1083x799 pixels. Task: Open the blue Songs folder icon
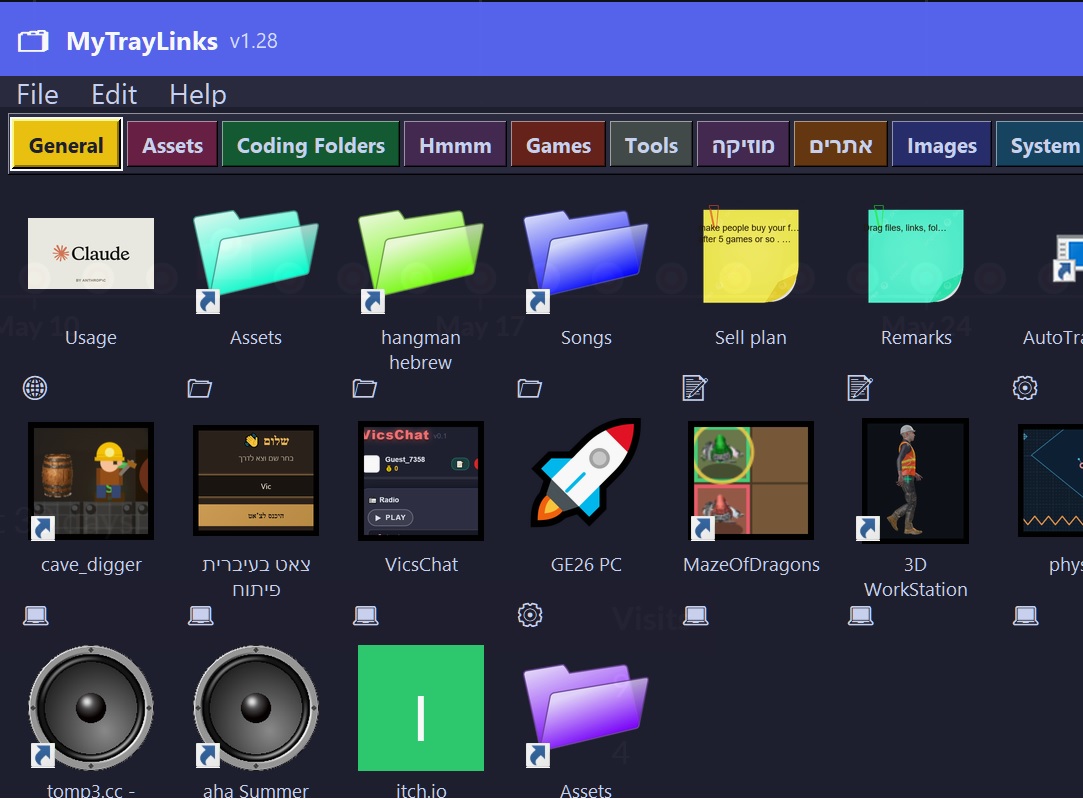point(586,260)
